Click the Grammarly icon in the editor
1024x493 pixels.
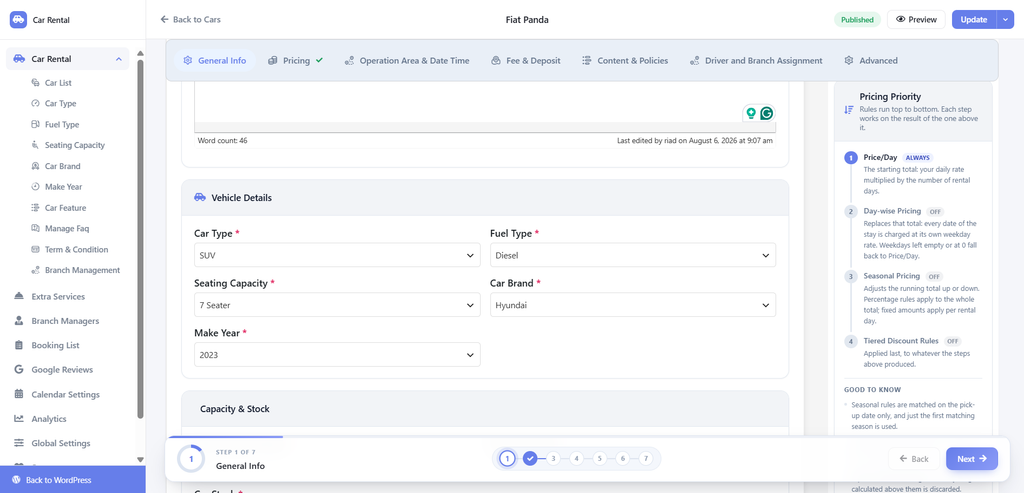(x=767, y=113)
